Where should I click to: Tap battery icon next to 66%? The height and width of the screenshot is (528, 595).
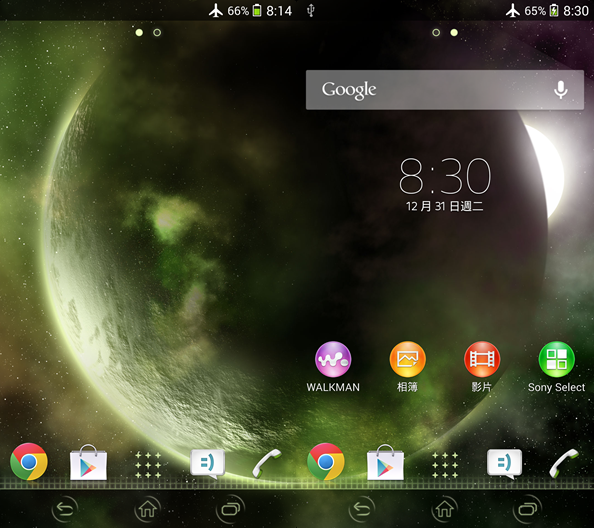pos(257,11)
